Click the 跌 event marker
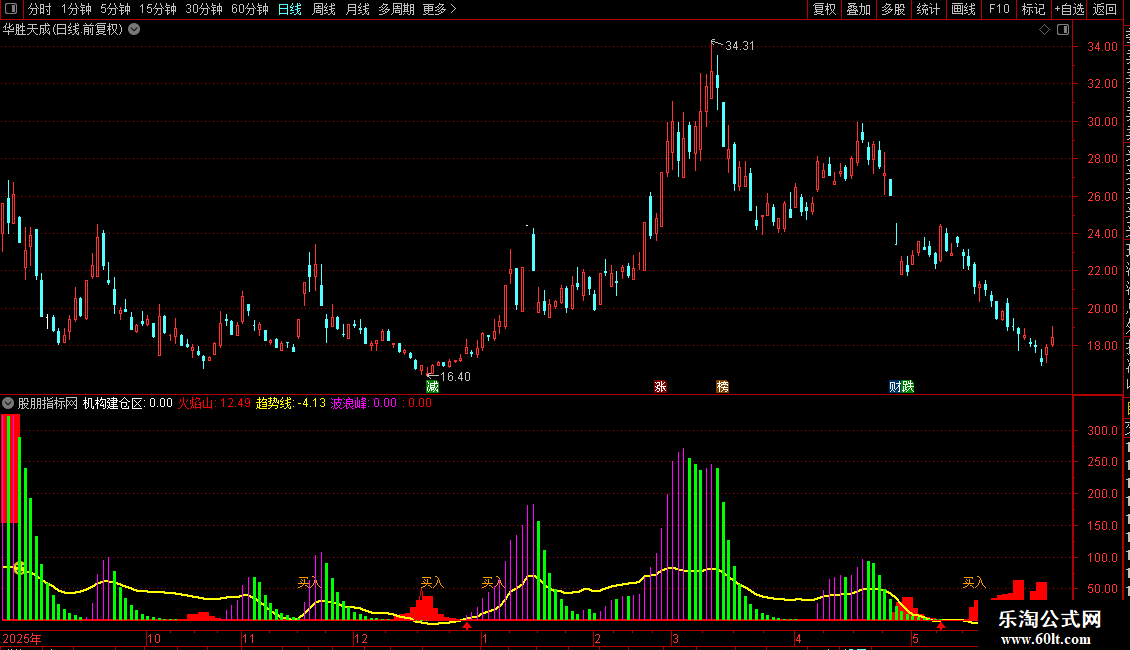This screenshot has width=1130, height=650. pos(908,387)
